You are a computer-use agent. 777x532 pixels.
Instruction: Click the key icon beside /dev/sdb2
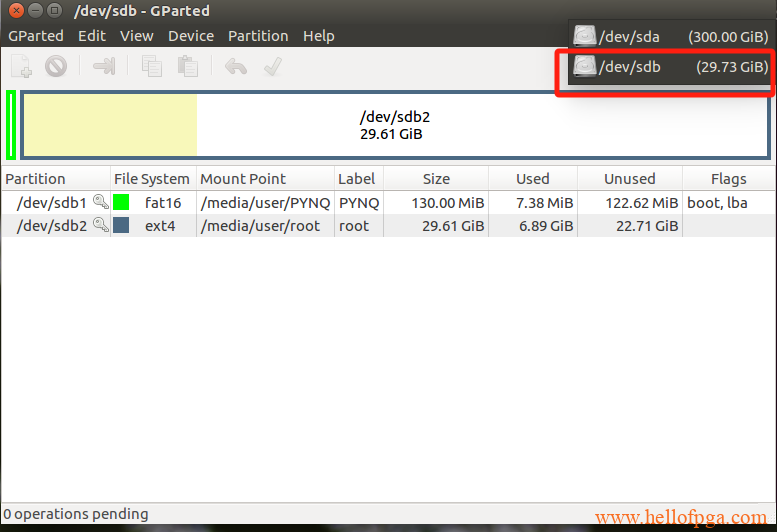[x=101, y=225]
